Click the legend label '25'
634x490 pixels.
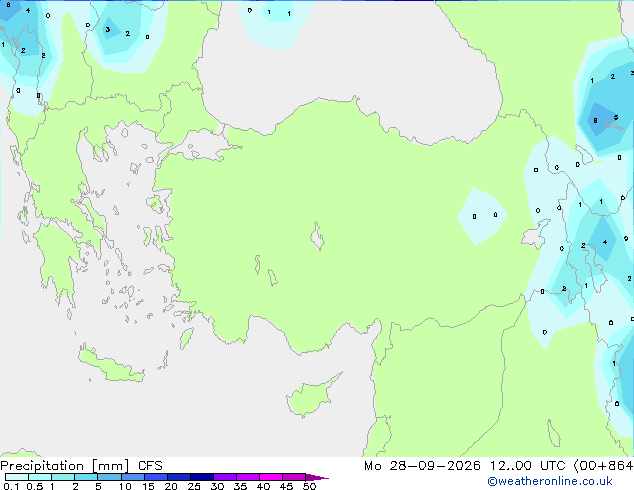194,486
